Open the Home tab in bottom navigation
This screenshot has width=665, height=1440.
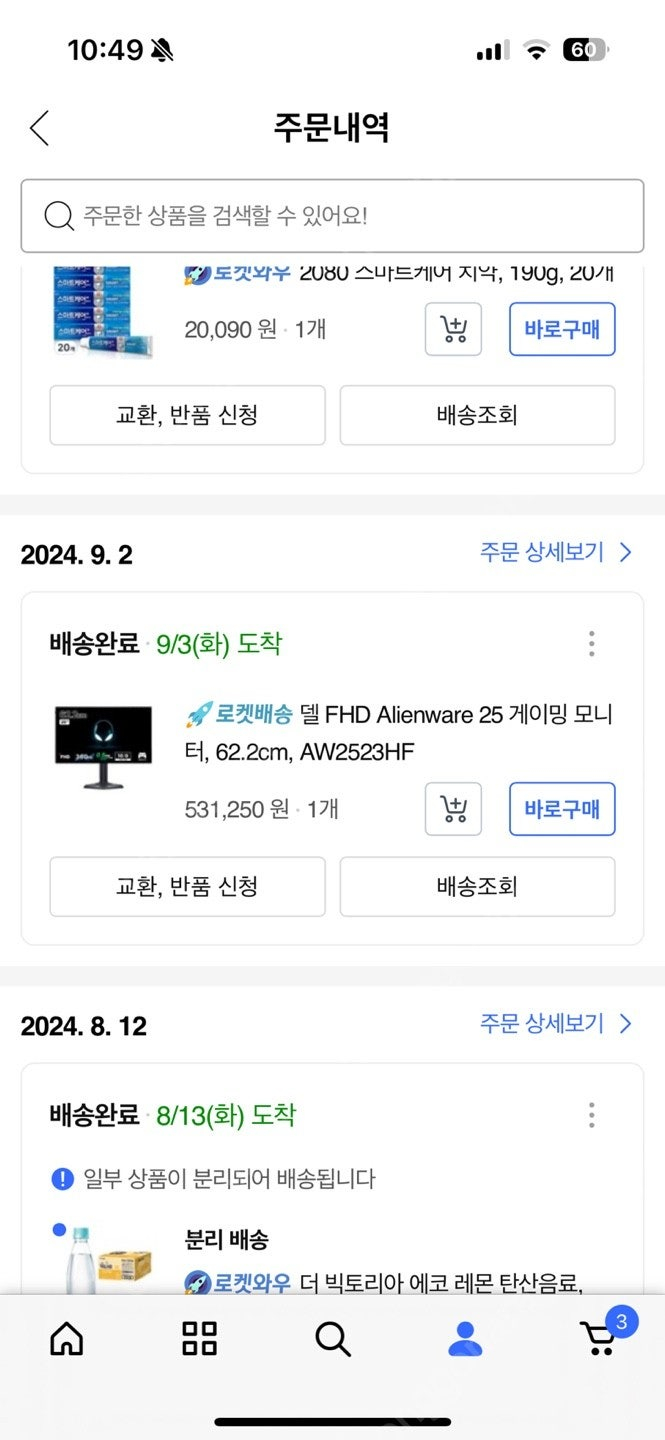pos(66,1340)
